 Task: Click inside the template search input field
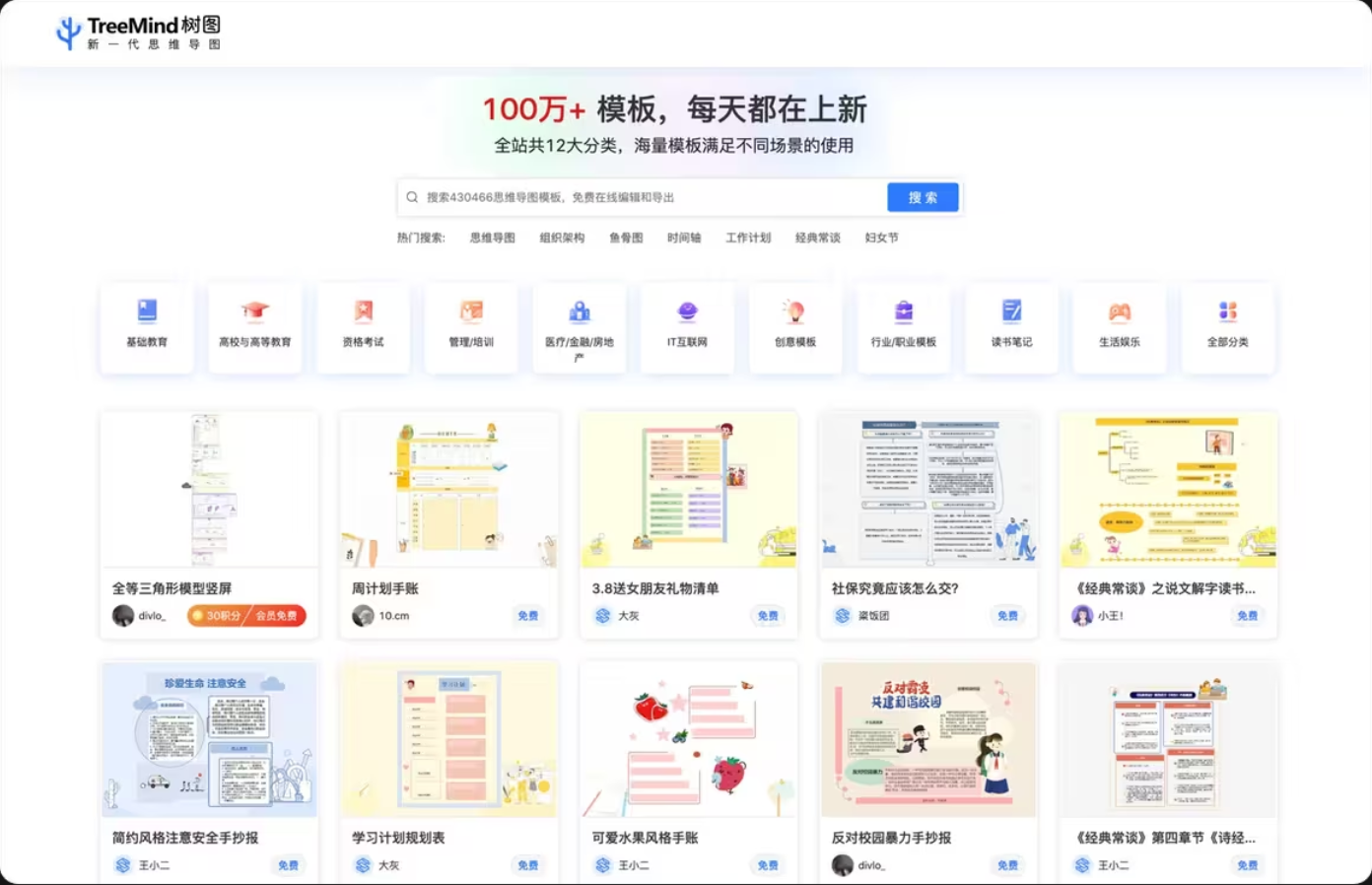(641, 197)
